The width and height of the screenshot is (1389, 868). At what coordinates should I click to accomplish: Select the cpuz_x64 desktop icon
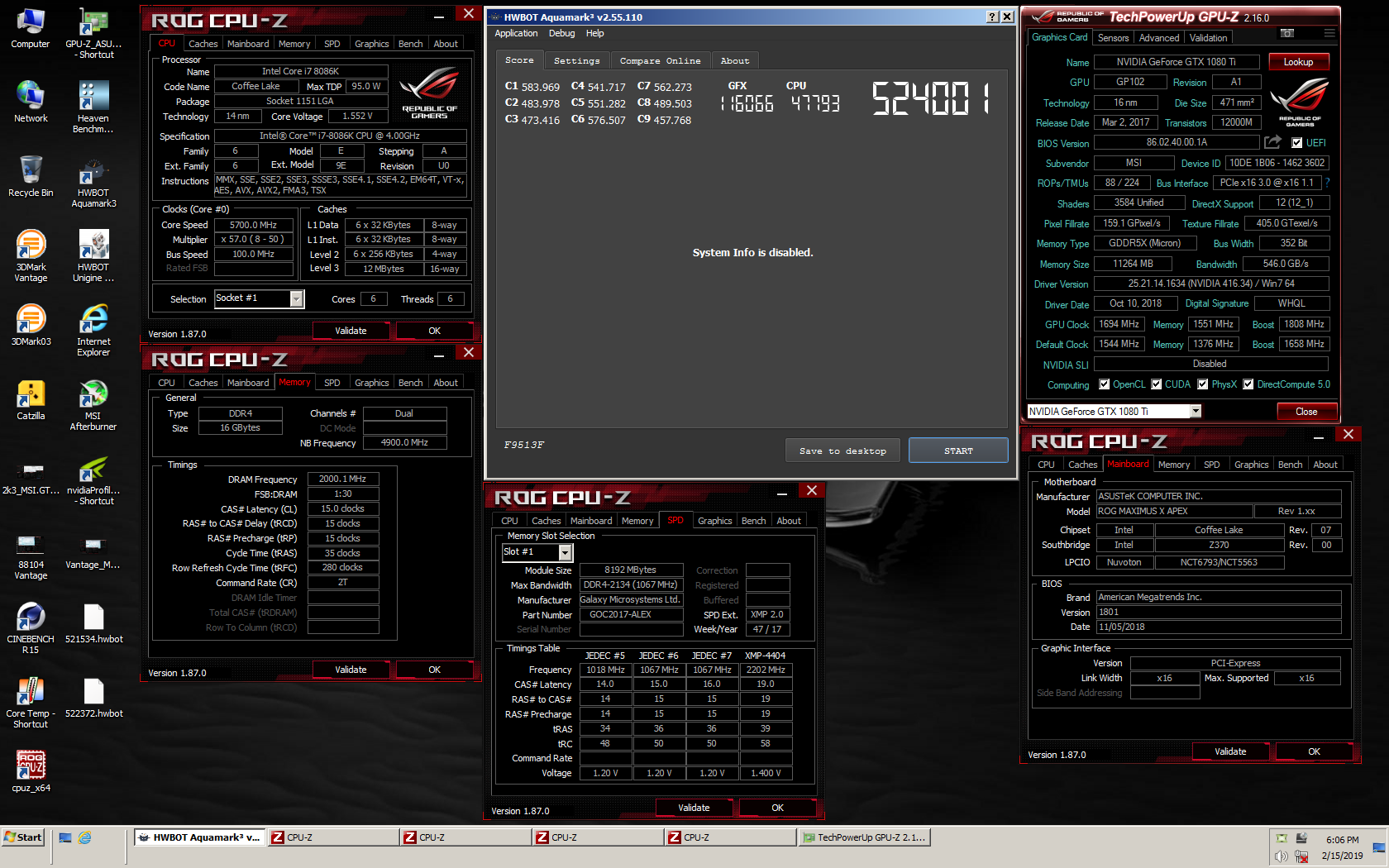[31, 772]
